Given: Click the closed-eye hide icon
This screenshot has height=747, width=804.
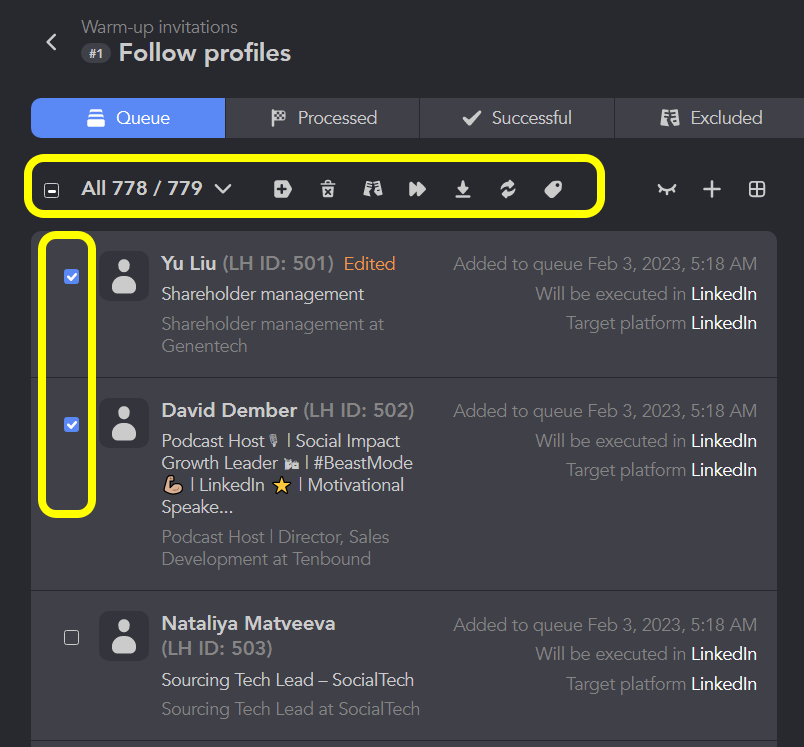Looking at the screenshot, I should tap(667, 189).
